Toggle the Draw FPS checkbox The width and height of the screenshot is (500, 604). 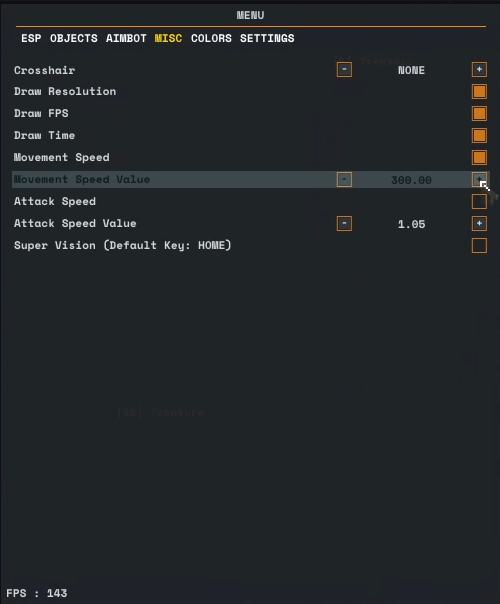(479, 114)
